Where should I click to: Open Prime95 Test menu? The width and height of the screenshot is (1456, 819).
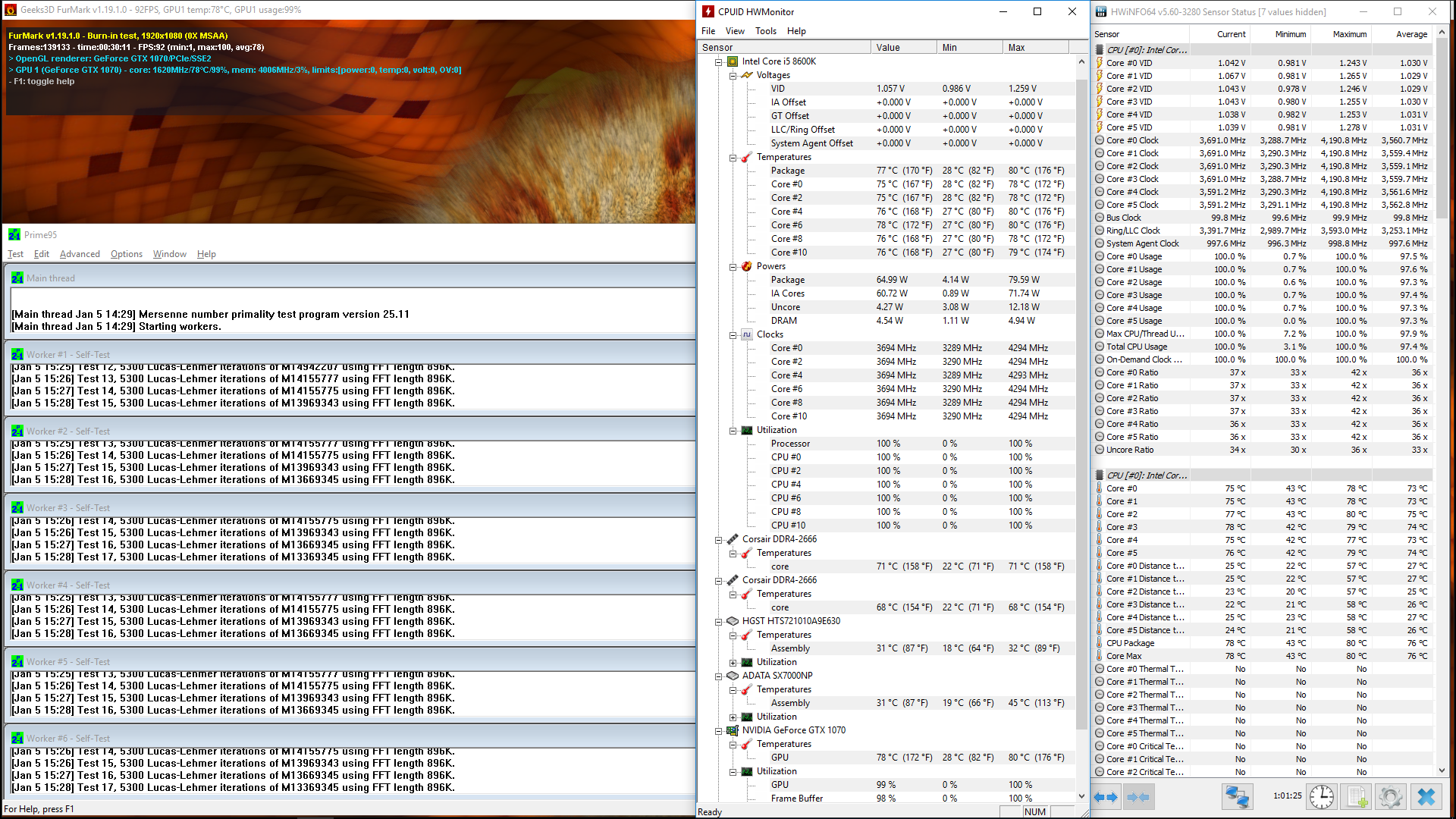coord(15,254)
